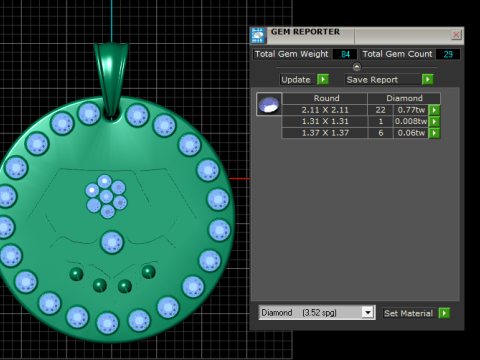
Task: Collapse the panel with the round arrow toggle
Action: point(357,67)
